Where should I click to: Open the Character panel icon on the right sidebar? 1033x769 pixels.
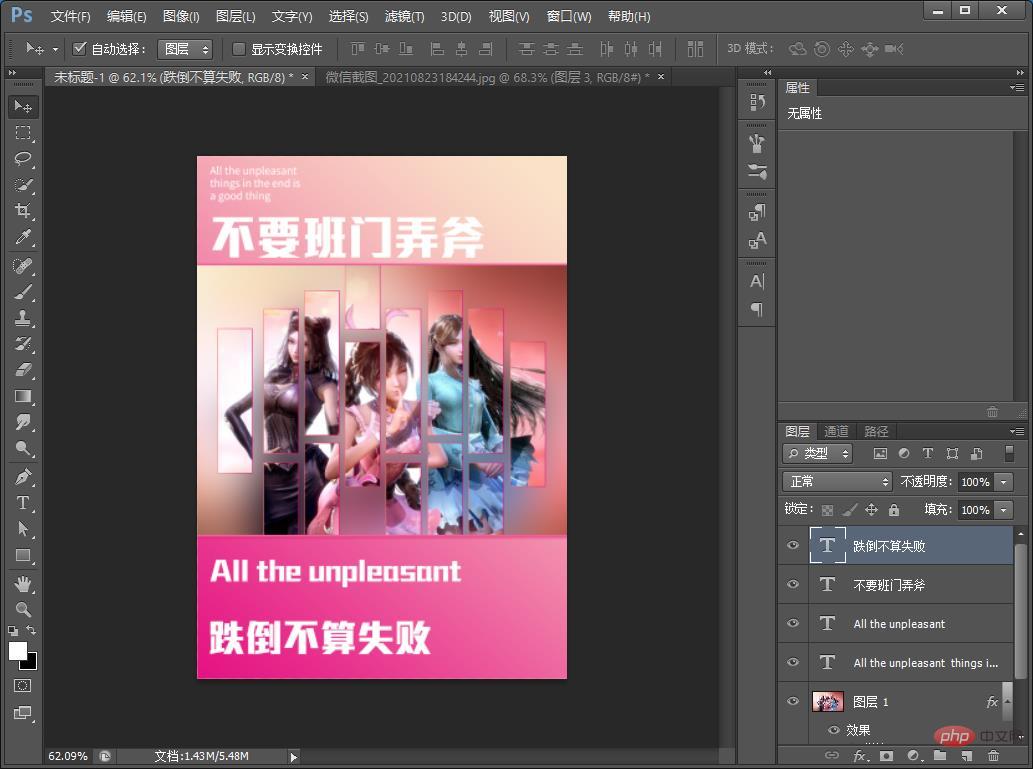pyautogui.click(x=757, y=281)
